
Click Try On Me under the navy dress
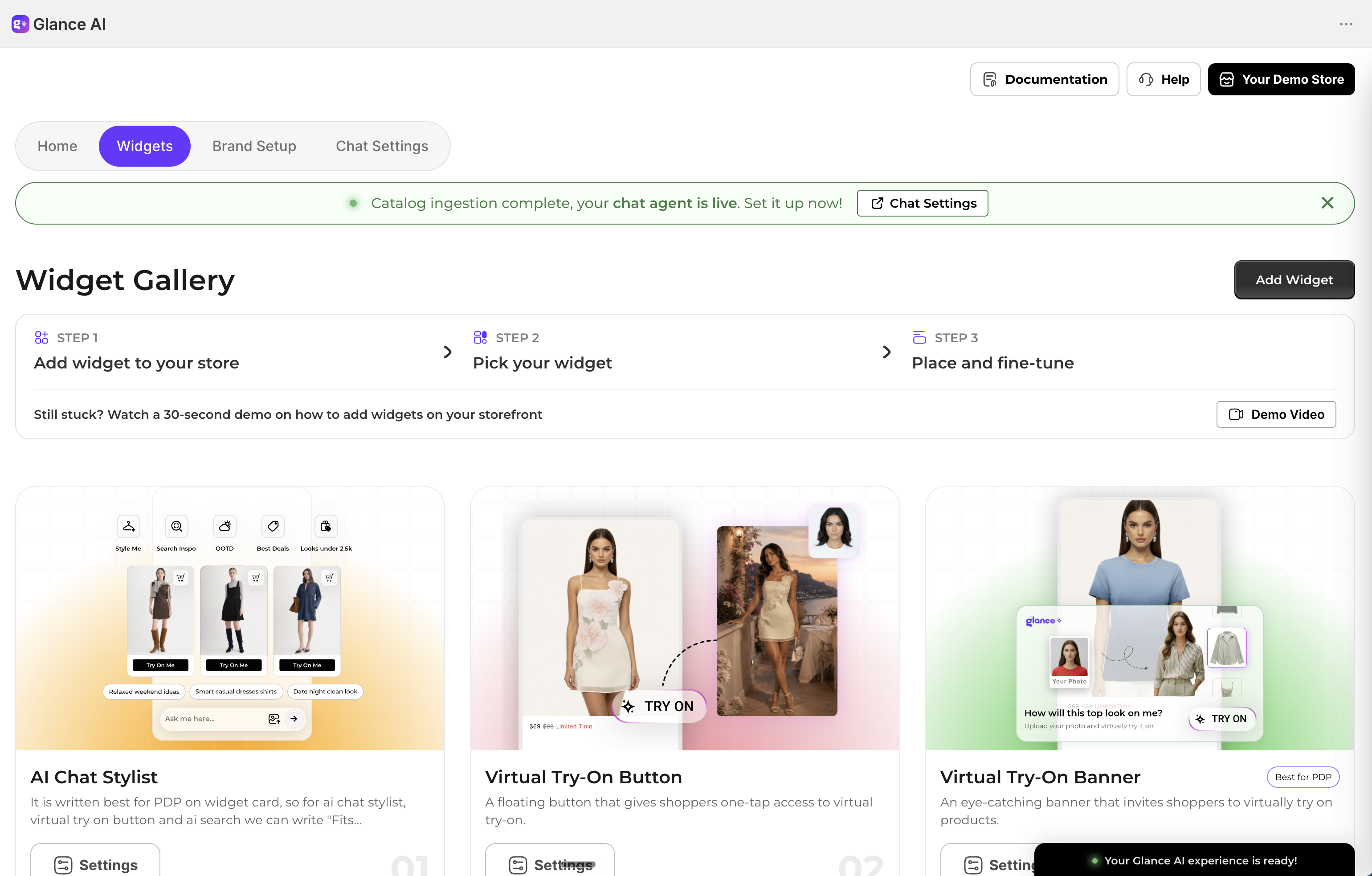click(x=306, y=665)
